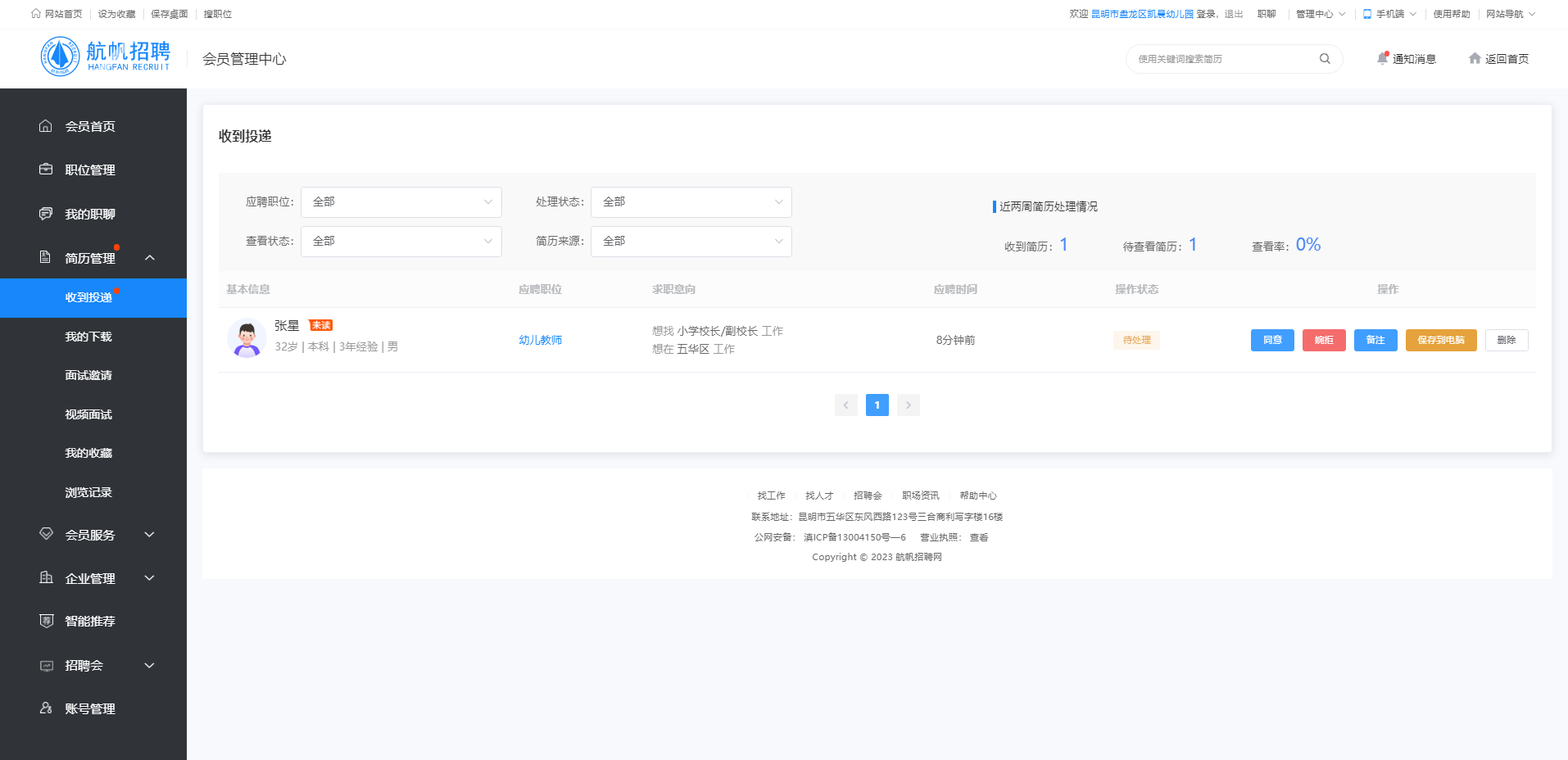Select 我的下载 in the sidebar

pos(88,337)
